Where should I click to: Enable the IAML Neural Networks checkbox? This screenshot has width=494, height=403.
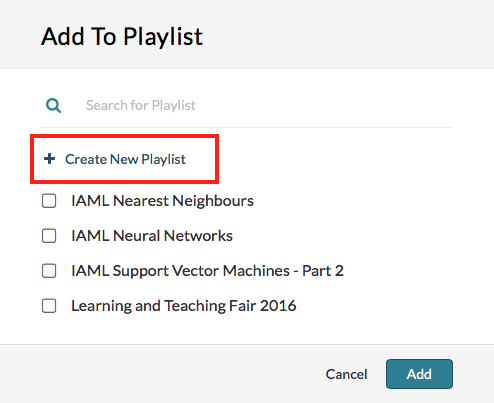49,236
